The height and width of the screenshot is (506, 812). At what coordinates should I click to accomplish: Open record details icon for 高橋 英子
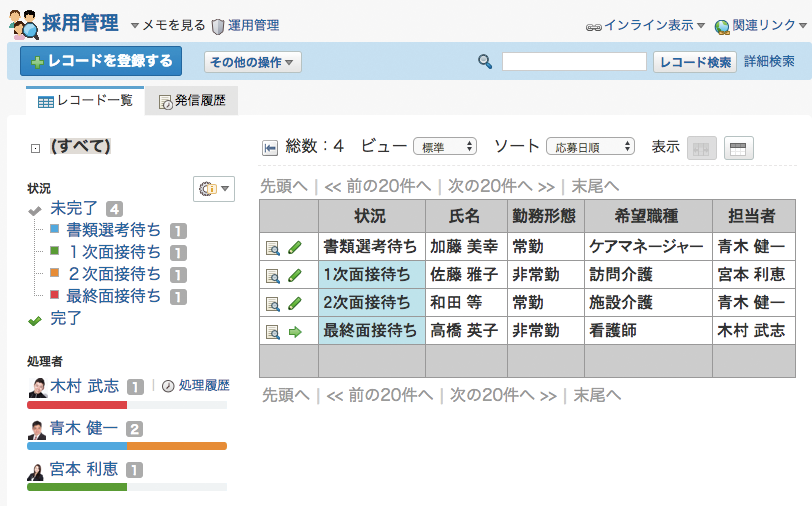[273, 332]
